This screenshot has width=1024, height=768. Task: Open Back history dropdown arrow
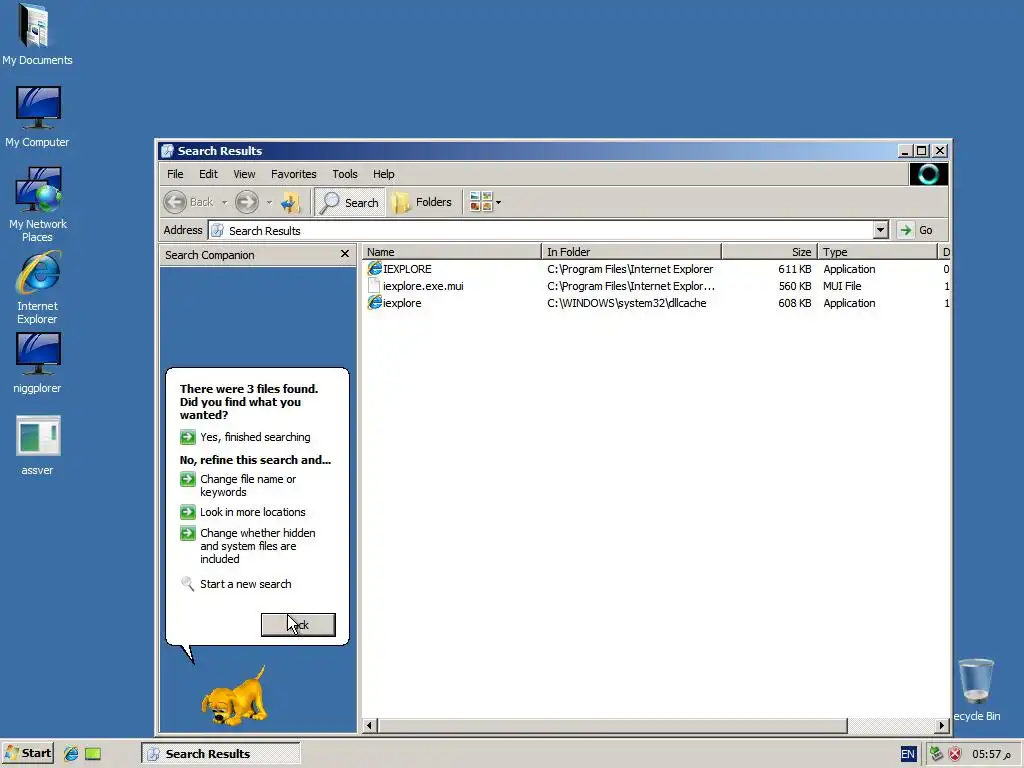pos(224,202)
